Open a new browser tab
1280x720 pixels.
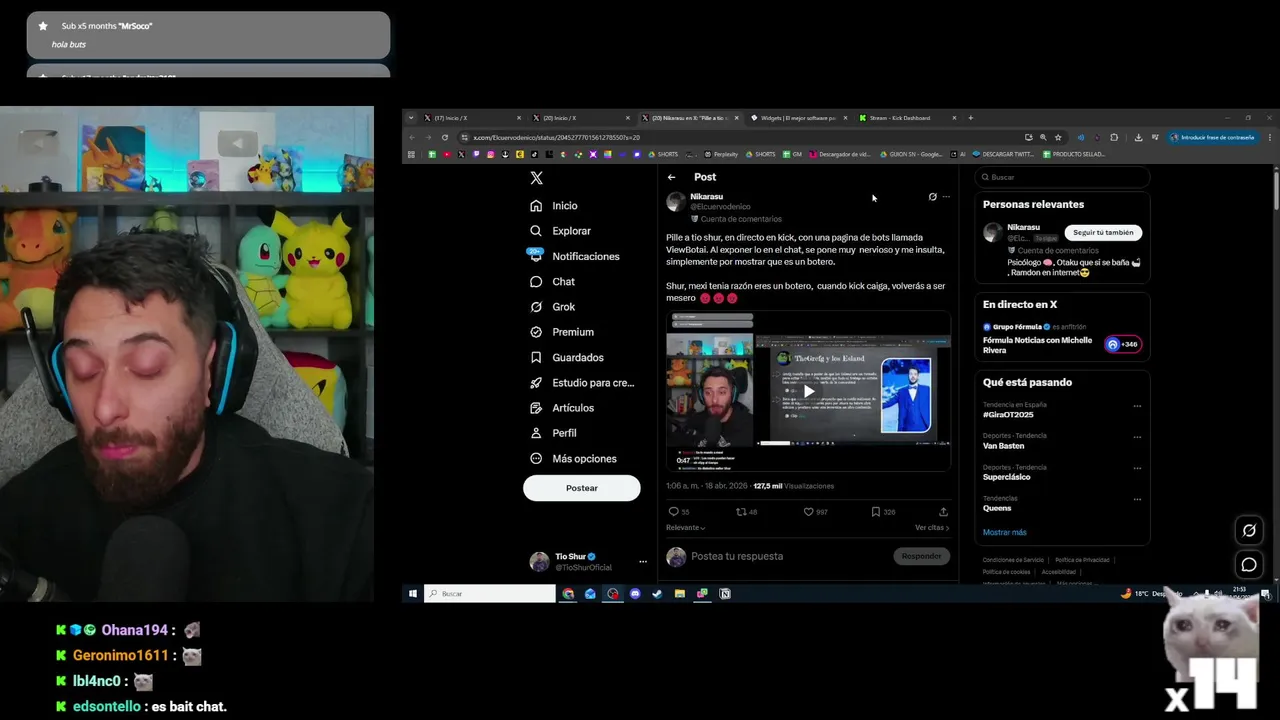pos(970,118)
